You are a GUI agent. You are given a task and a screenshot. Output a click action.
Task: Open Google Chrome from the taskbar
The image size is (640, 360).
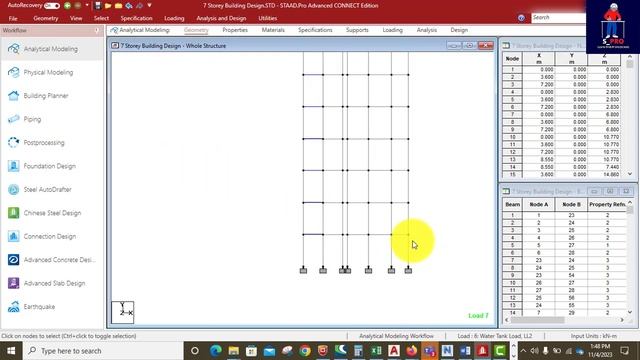tap(305, 351)
